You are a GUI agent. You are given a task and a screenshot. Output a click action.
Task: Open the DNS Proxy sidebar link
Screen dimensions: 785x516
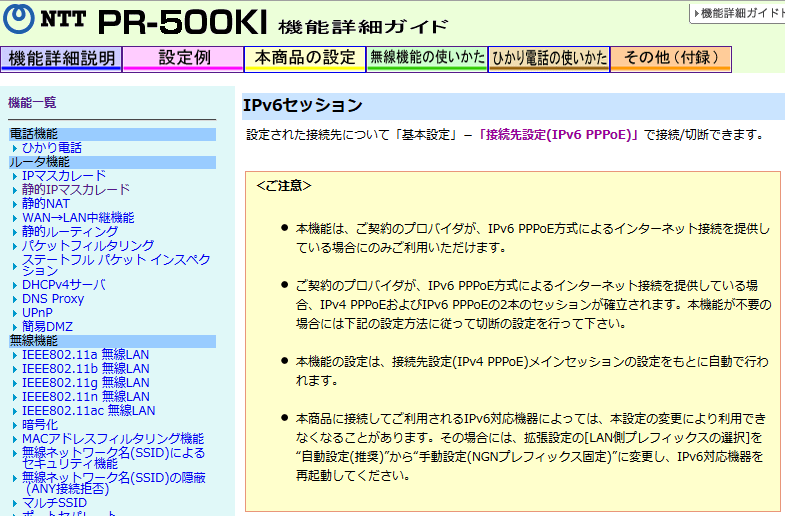pos(53,299)
